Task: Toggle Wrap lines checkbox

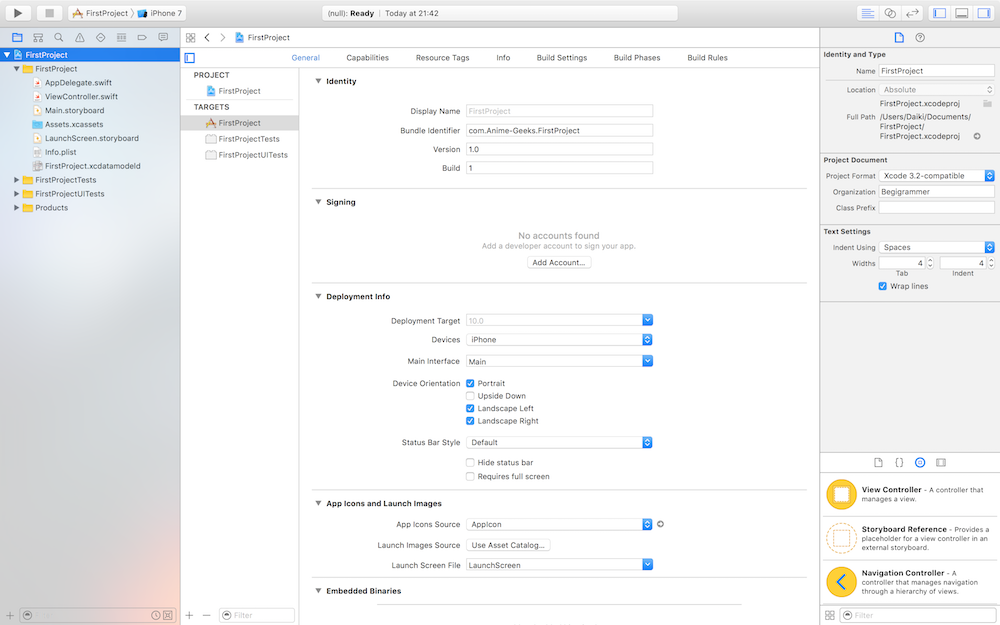Action: tap(883, 286)
